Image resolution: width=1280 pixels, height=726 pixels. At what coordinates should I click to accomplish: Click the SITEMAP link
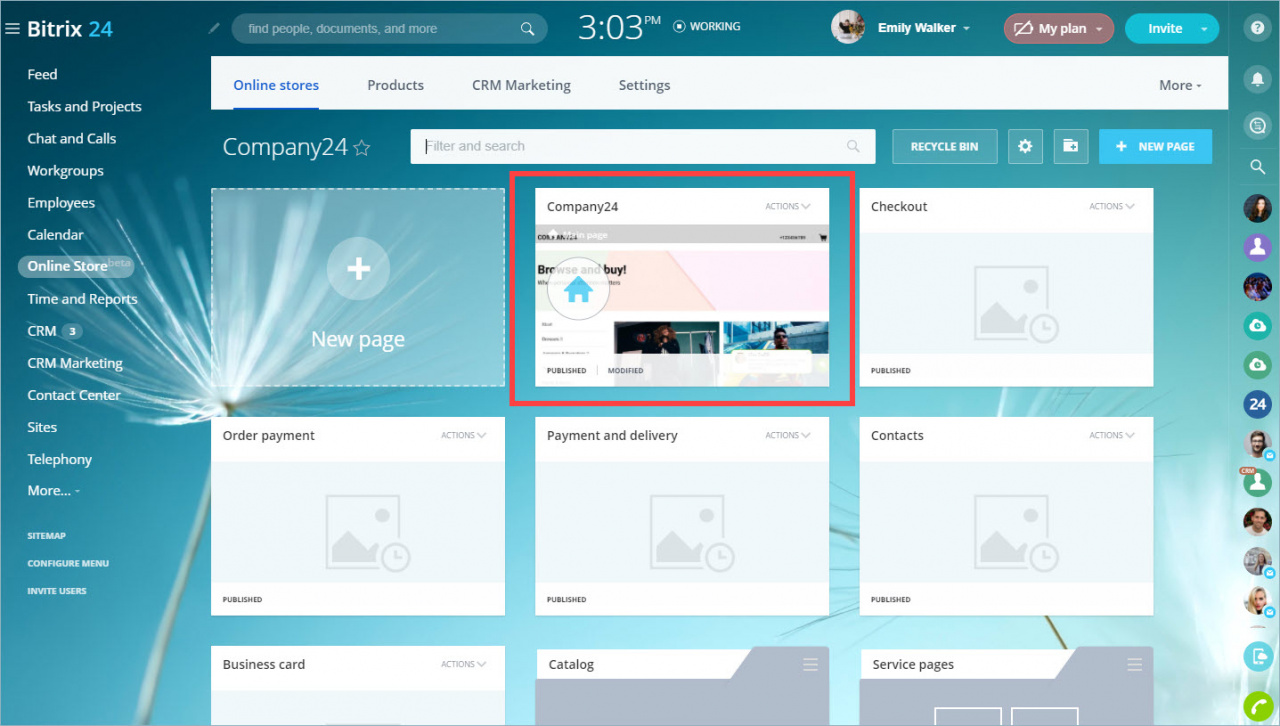tap(46, 536)
